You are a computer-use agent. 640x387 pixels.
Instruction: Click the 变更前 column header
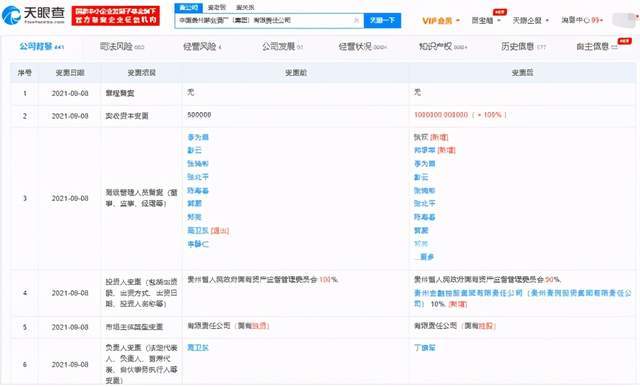click(x=296, y=73)
